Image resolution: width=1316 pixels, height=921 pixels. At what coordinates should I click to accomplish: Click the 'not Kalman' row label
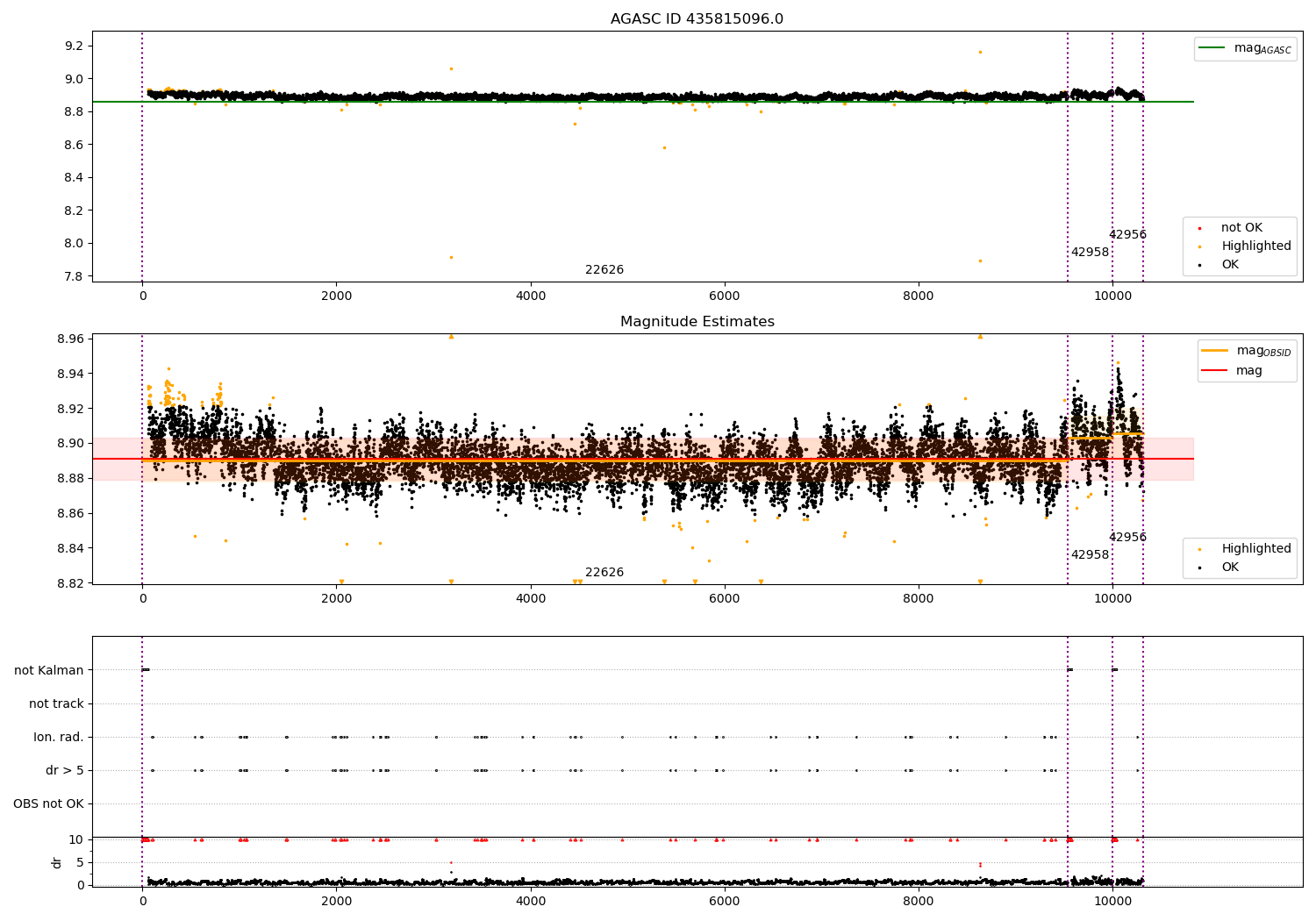click(49, 670)
